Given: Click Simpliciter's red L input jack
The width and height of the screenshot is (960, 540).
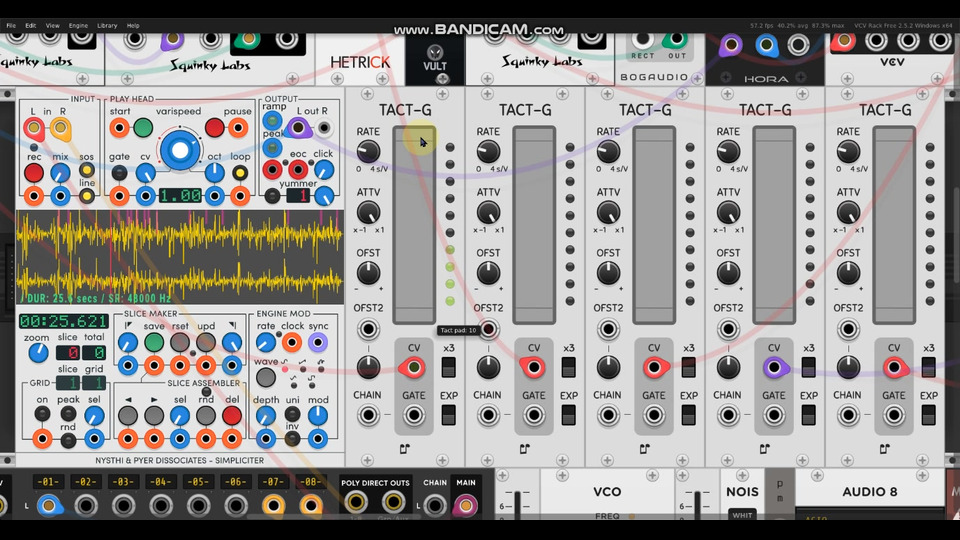Looking at the screenshot, I should [x=34, y=129].
